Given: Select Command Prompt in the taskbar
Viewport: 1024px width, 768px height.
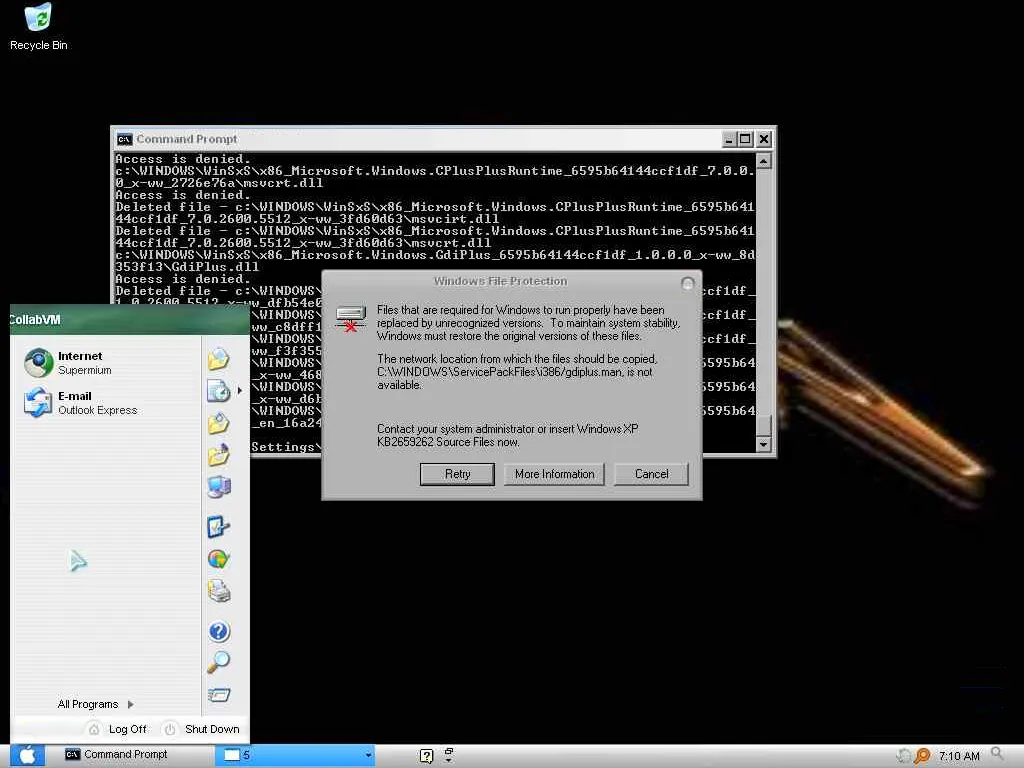Looking at the screenshot, I should click(x=116, y=754).
